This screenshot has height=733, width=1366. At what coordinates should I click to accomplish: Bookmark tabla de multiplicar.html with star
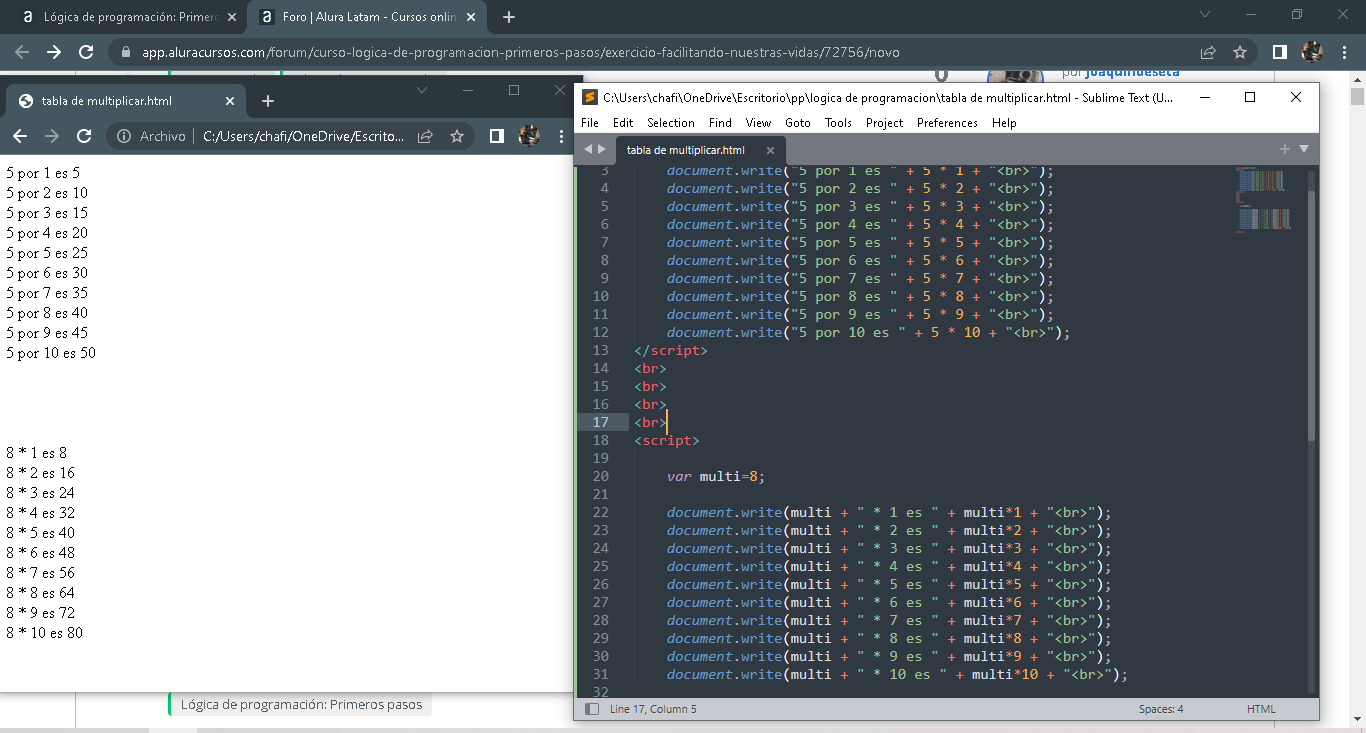pos(457,136)
